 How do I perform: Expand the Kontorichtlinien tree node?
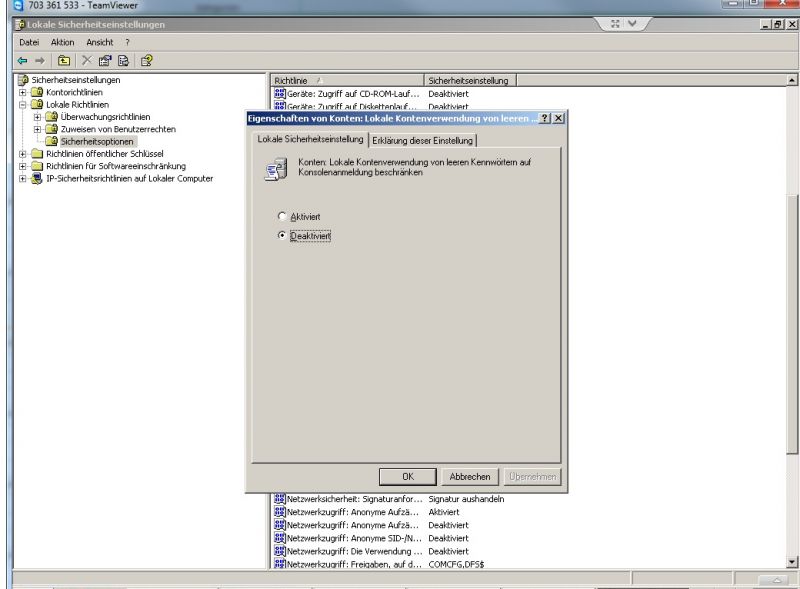(x=23, y=91)
